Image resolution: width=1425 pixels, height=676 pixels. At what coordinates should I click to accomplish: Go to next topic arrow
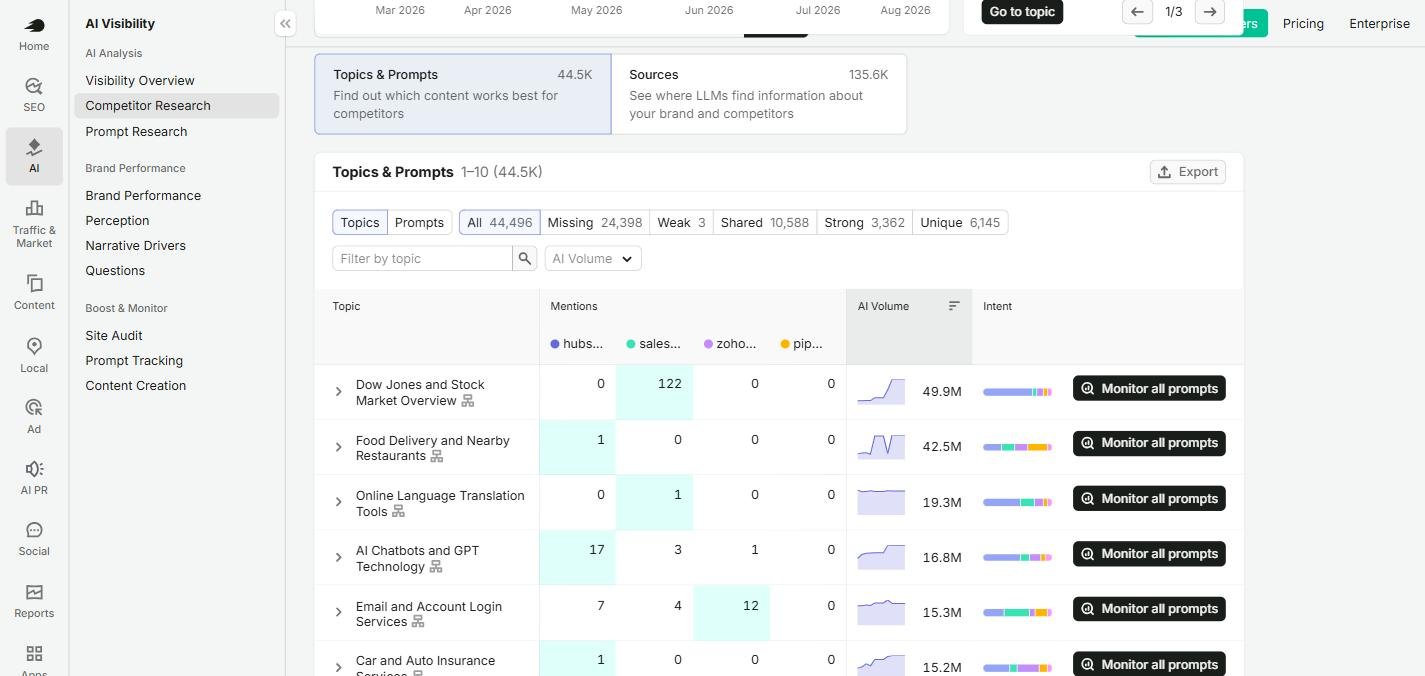click(x=1210, y=12)
